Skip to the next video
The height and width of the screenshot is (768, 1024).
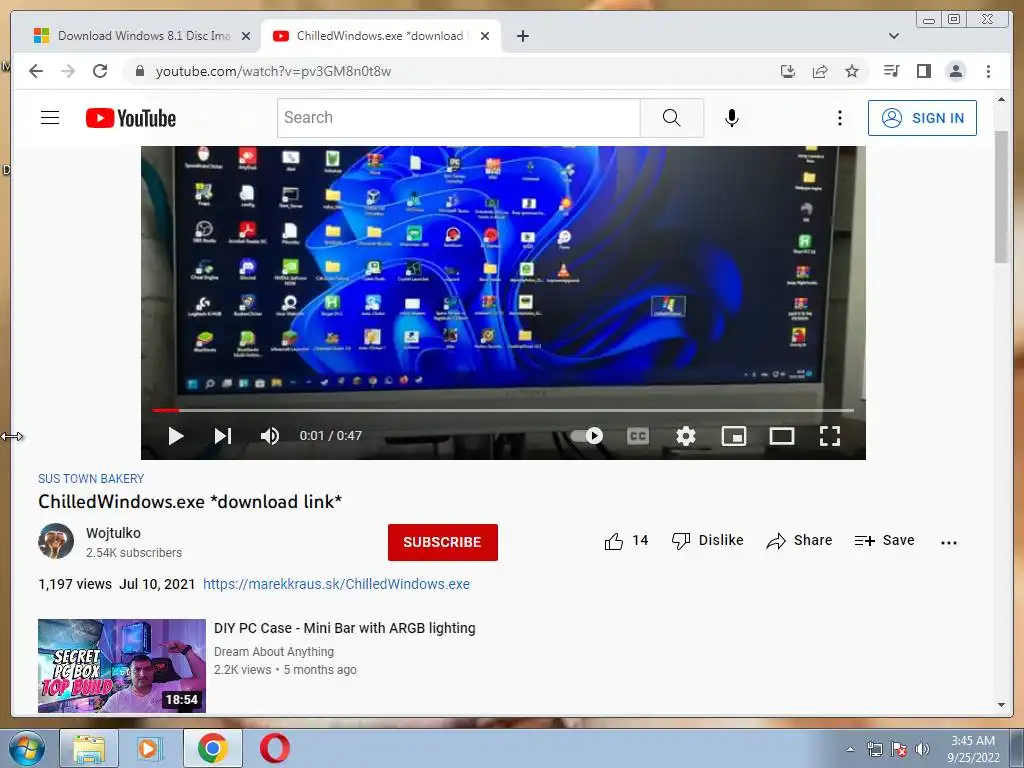223,436
